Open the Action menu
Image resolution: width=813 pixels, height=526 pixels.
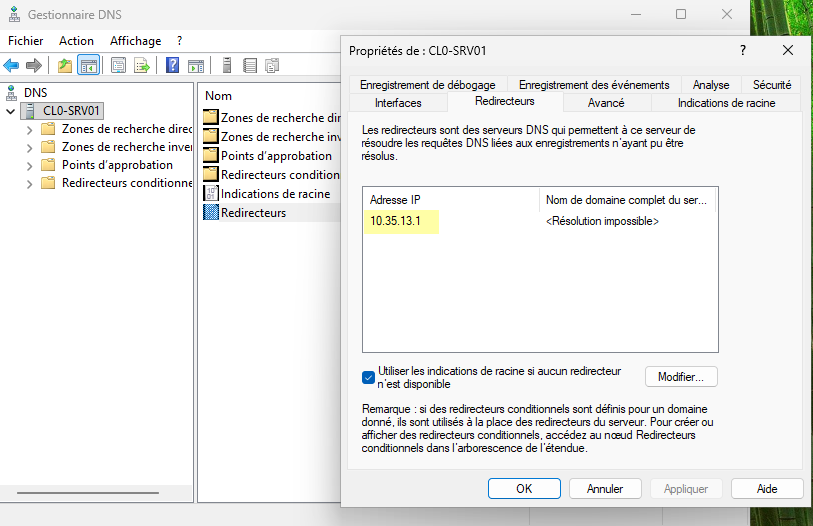(76, 41)
